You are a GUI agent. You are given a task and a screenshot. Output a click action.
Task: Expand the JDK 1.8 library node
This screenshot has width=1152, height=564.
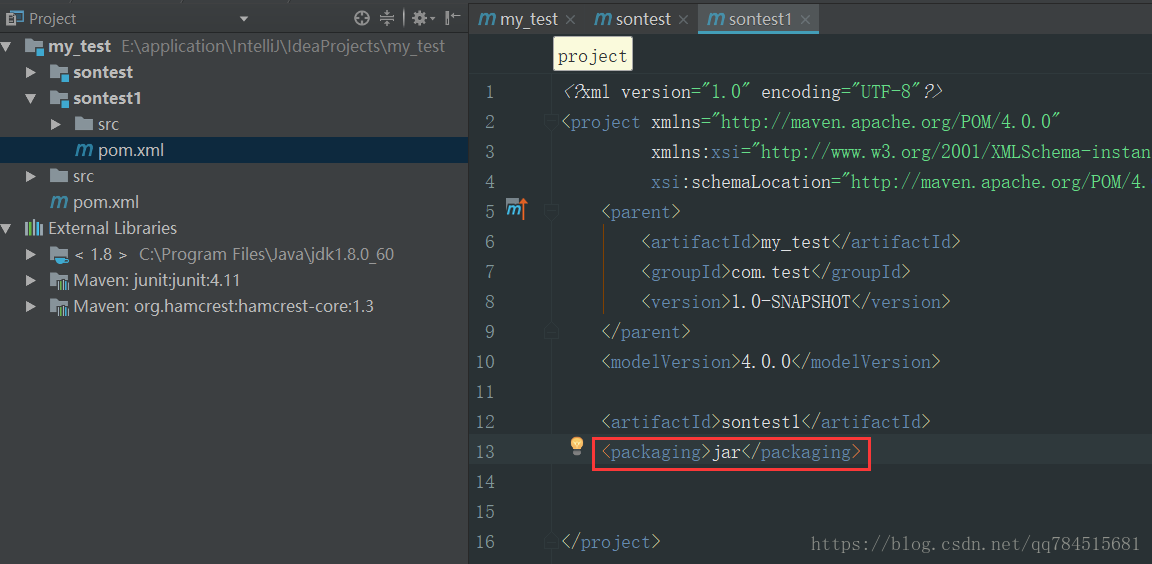pos(30,255)
